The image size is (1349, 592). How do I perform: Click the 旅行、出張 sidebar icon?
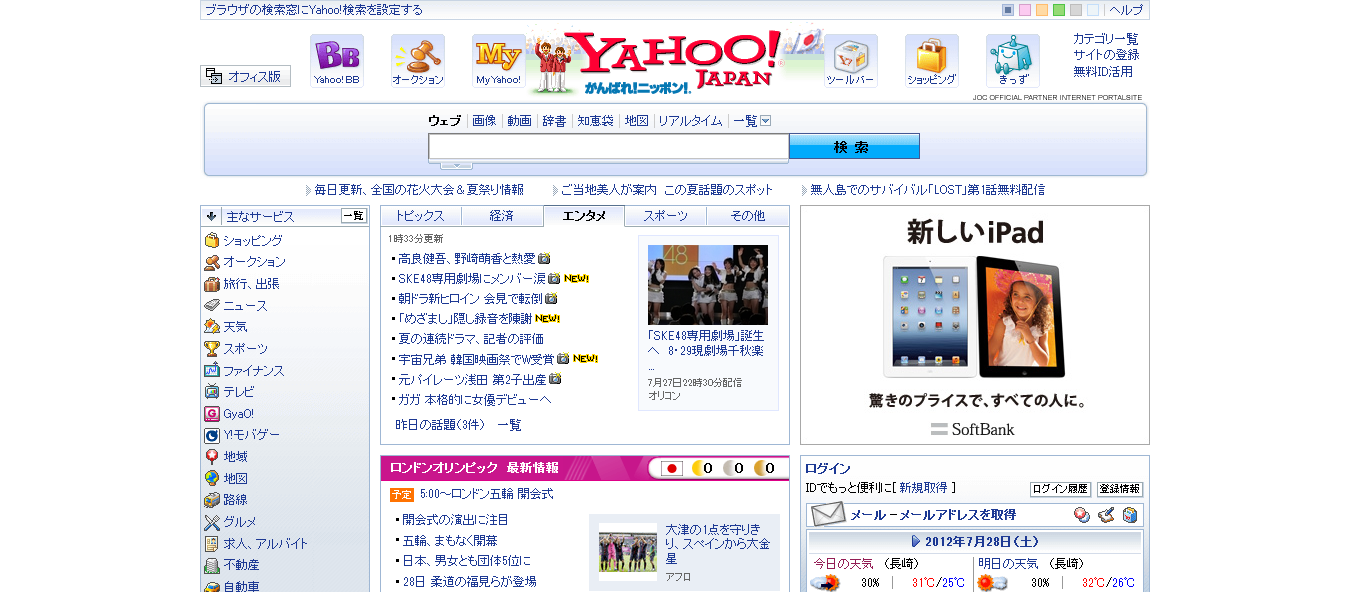[212, 284]
